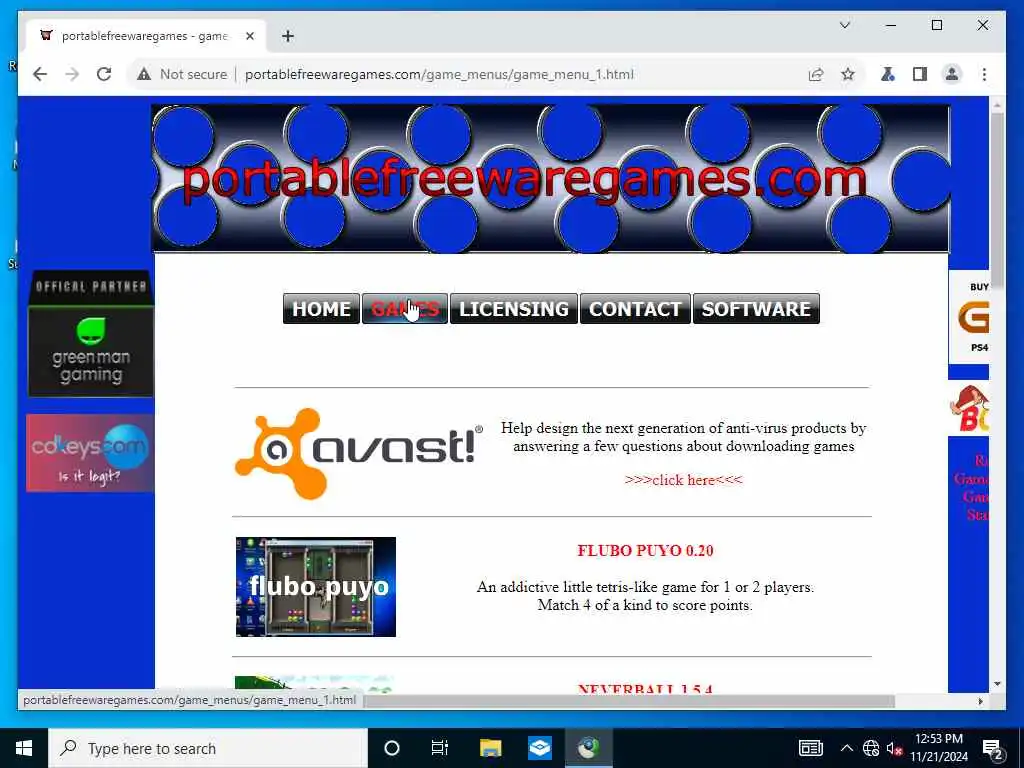Close the portablefreewaregames tab
1024x768 pixels.
click(x=249, y=36)
